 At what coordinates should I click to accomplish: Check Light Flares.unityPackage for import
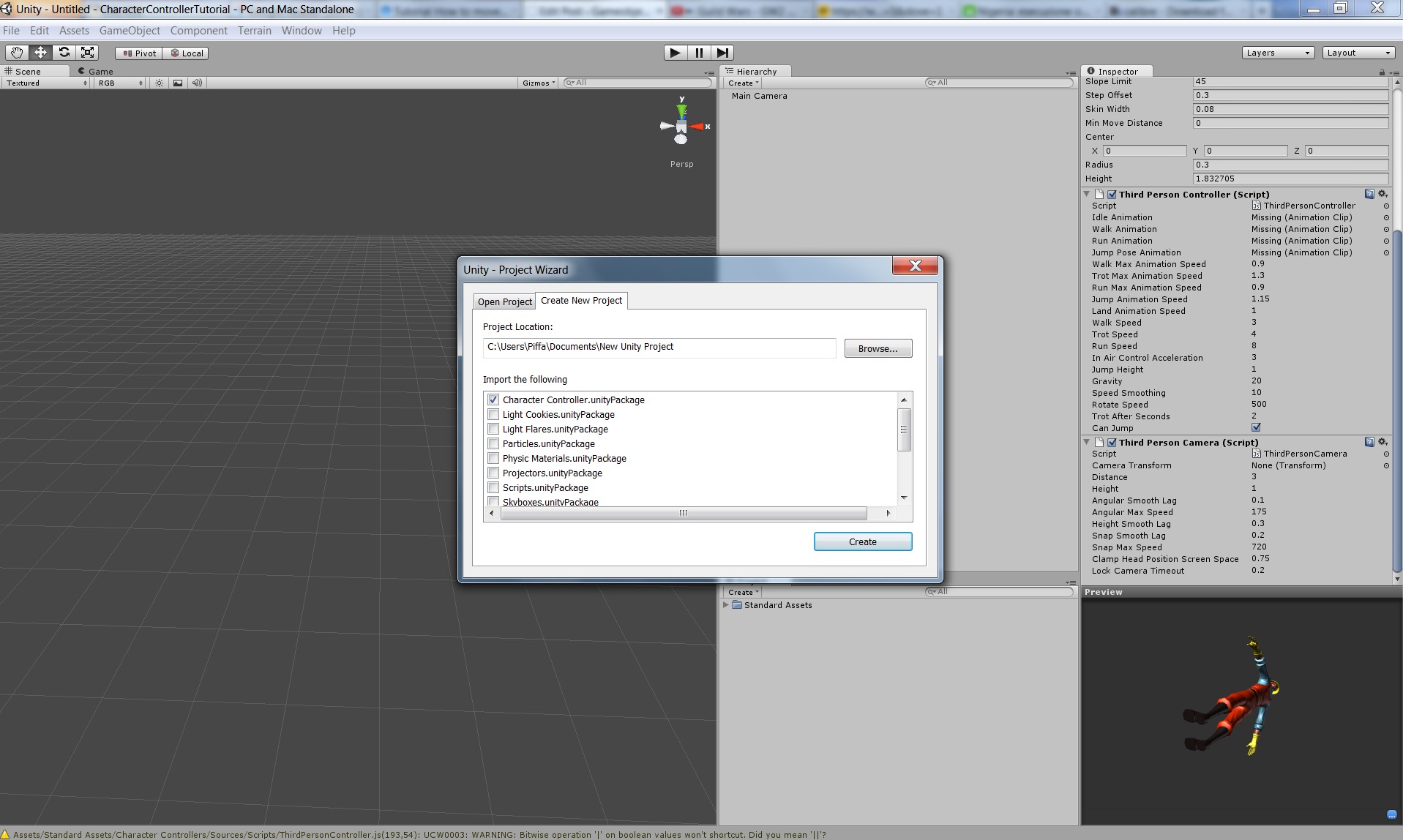point(493,429)
